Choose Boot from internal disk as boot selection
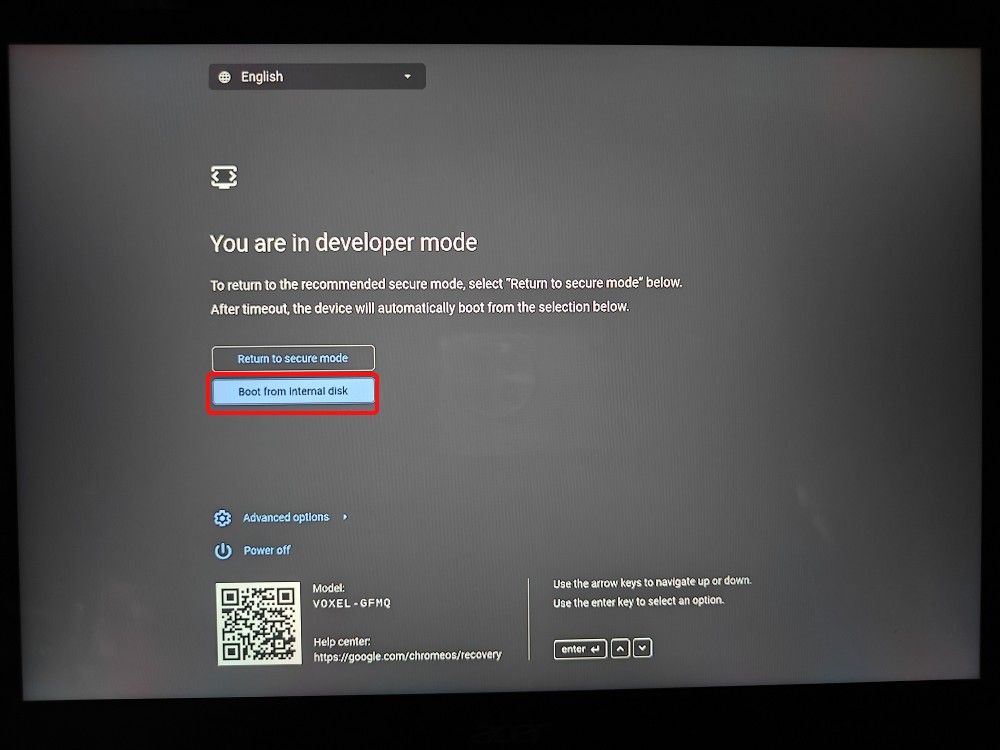The height and width of the screenshot is (750, 1000). [x=292, y=391]
